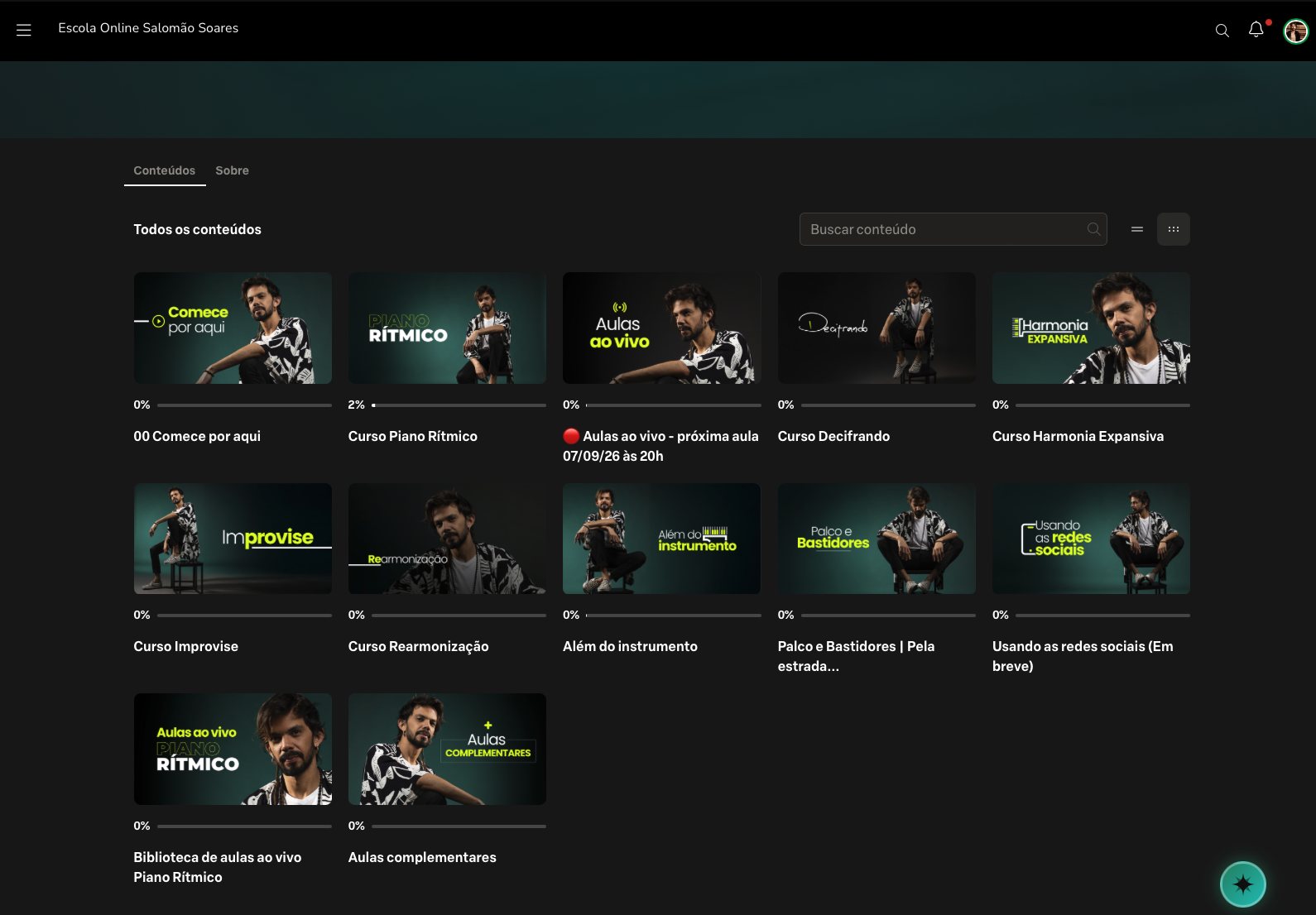Open the Usando as redes sociais thumbnail

1091,539
